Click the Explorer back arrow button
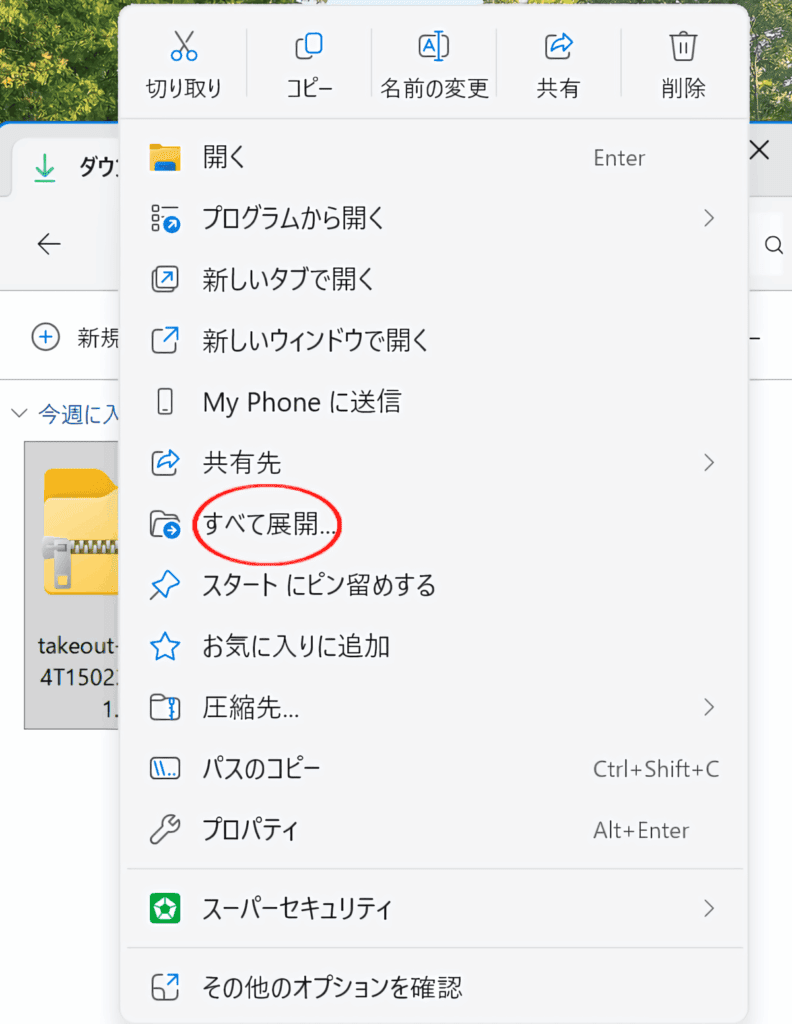 click(49, 244)
